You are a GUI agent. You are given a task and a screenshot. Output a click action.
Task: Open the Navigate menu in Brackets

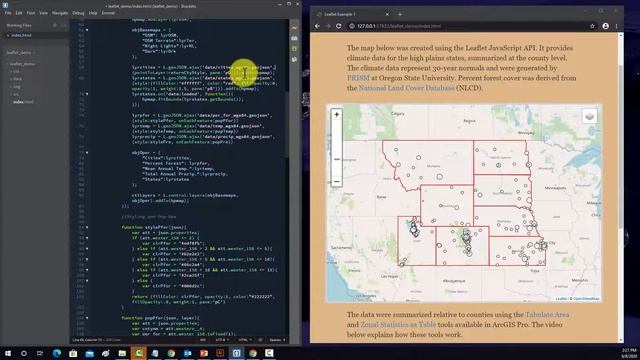click(x=60, y=13)
